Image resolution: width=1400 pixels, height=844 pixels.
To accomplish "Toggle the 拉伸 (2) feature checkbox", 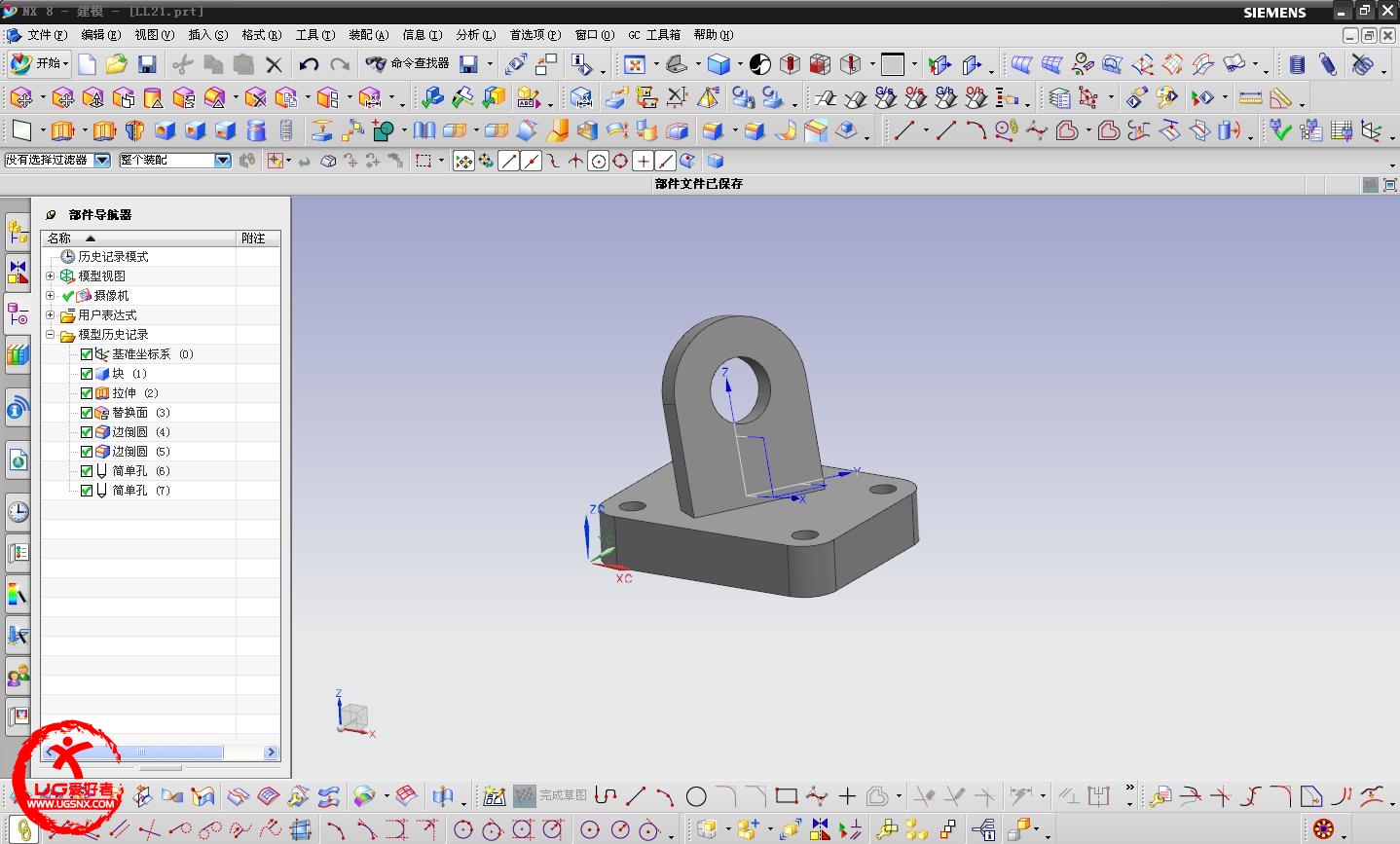I will click(x=87, y=393).
